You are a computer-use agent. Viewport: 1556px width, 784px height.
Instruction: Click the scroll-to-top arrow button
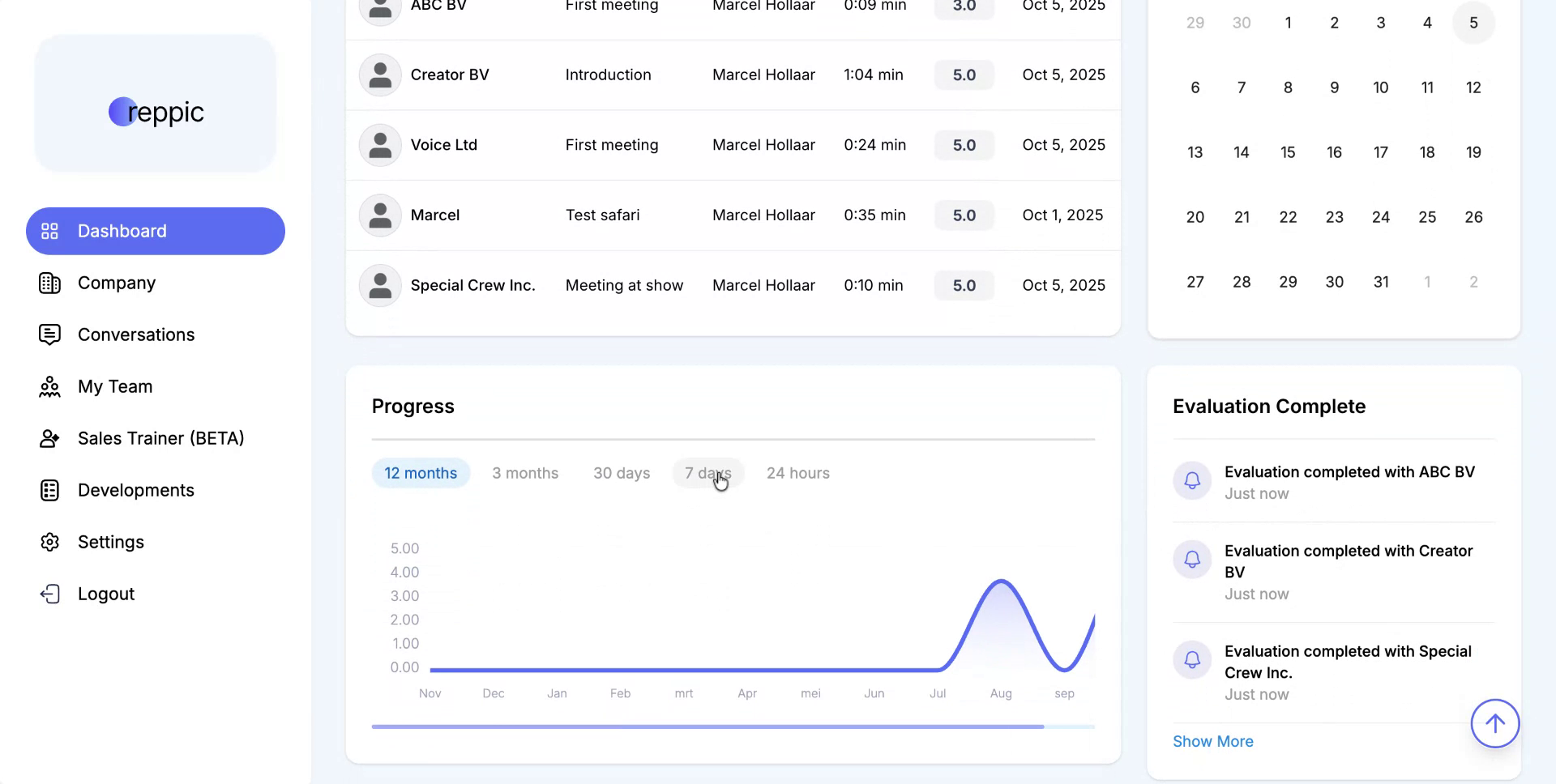coord(1495,723)
